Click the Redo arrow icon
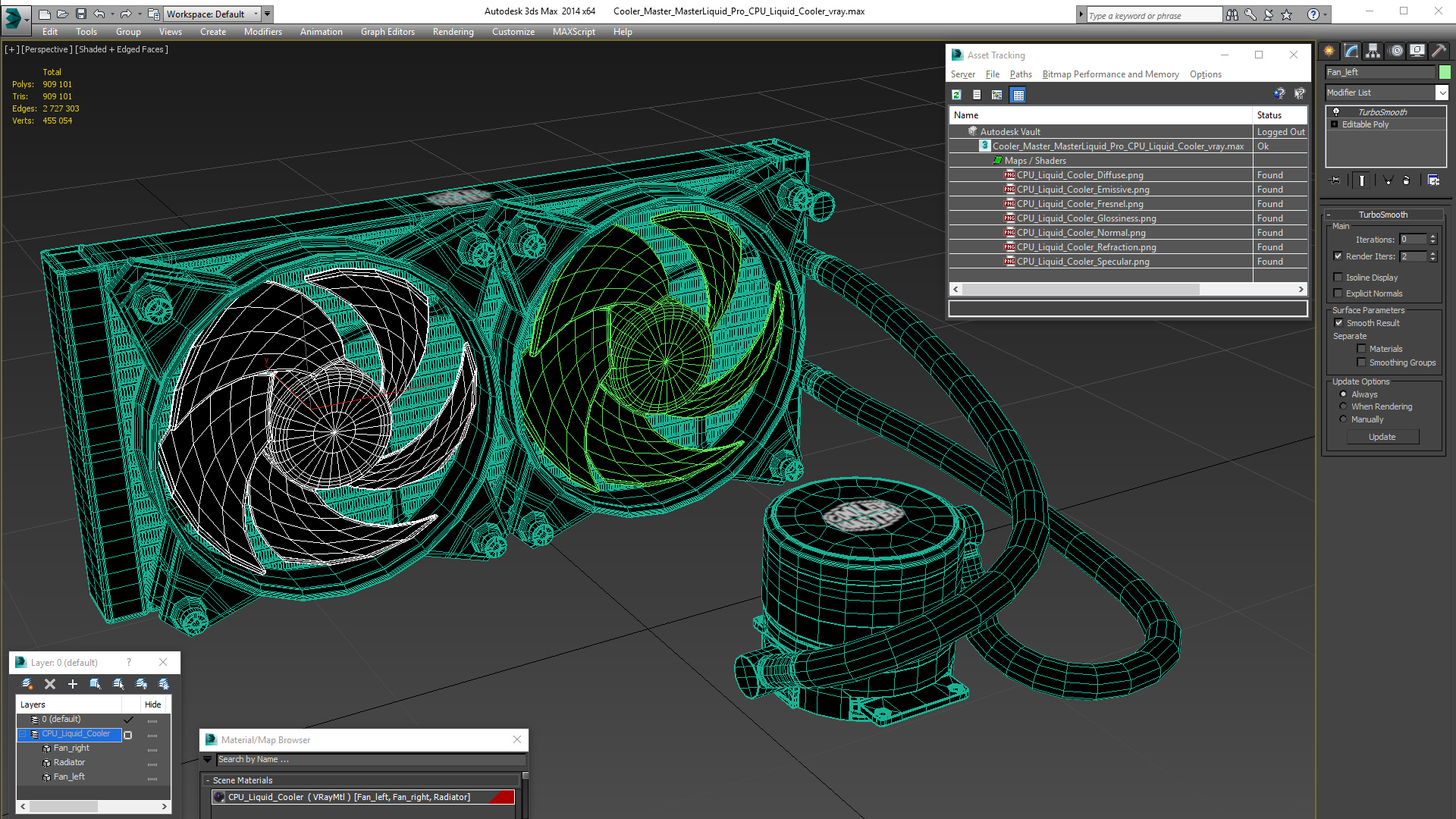Viewport: 1456px width, 819px height. [126, 14]
